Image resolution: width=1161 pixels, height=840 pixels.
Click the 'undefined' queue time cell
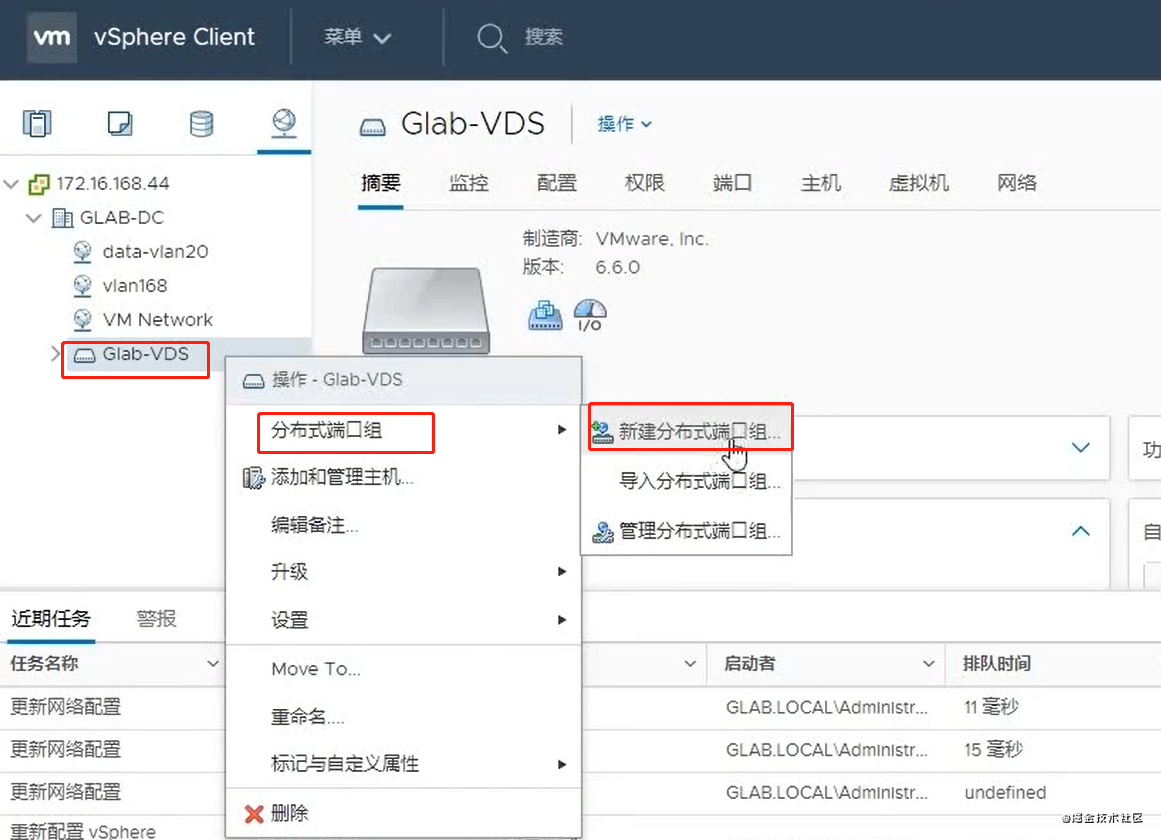coord(1005,793)
